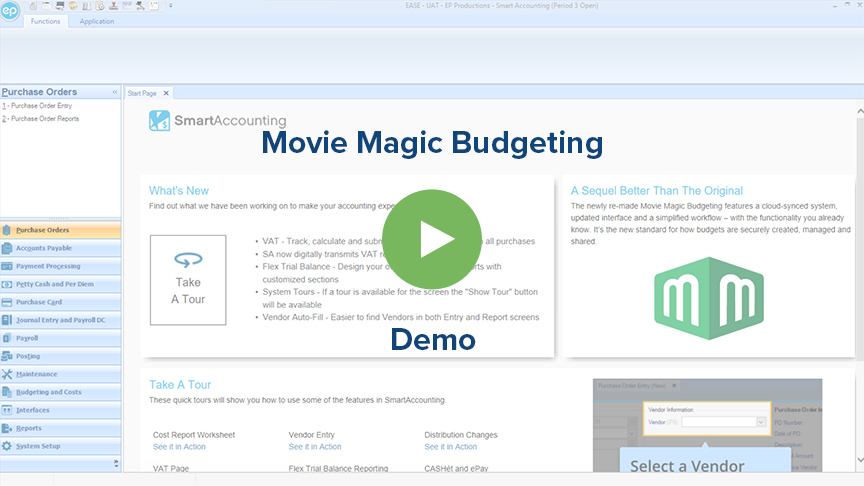Switch to the Application ribbon tab
864x486 pixels.
click(x=97, y=21)
